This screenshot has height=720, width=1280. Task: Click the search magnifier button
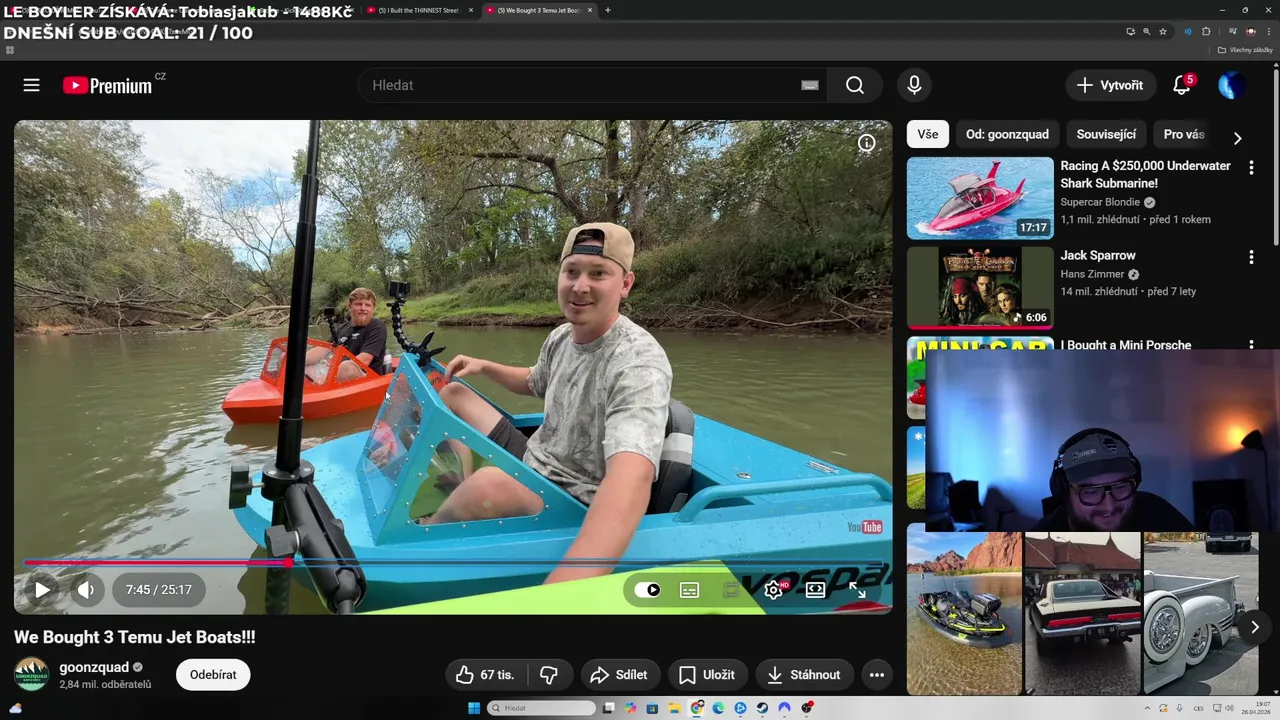pos(855,85)
